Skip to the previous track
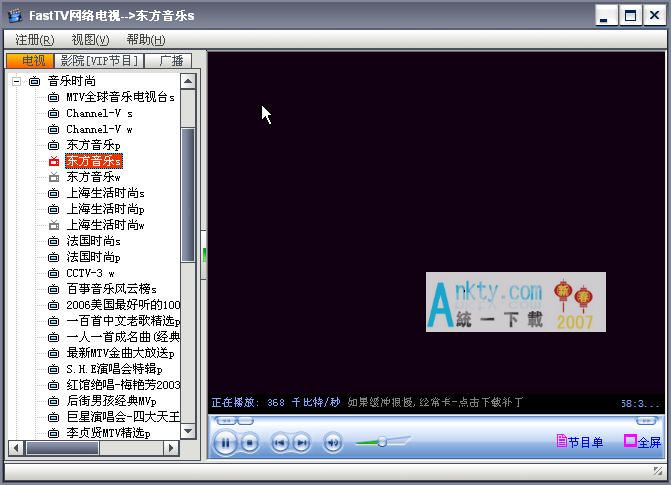671x485 pixels. tap(280, 443)
